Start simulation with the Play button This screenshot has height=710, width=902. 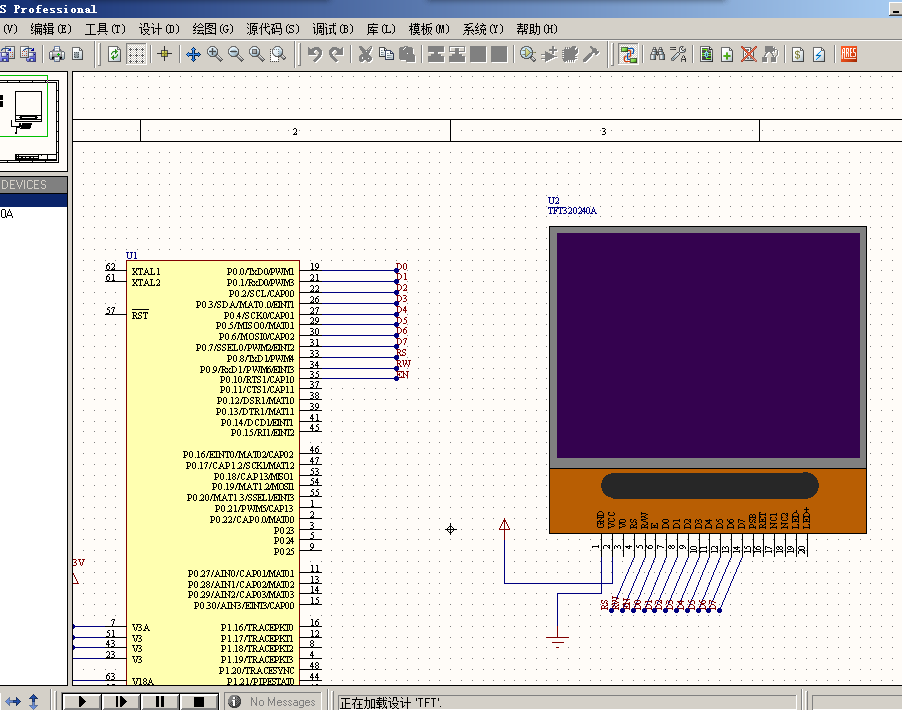(82, 701)
